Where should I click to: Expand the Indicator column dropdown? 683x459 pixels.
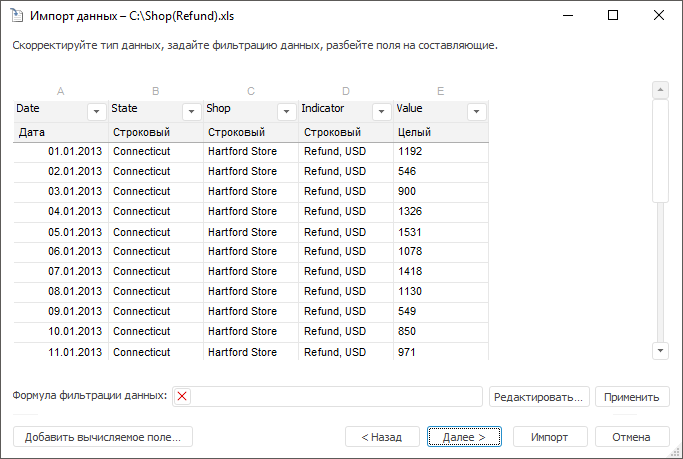click(x=381, y=111)
